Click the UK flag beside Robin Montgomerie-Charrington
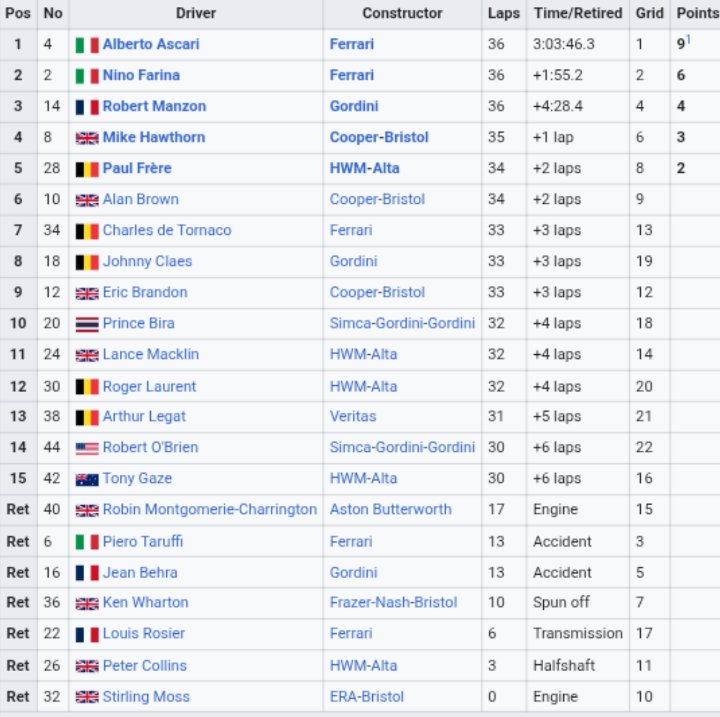Viewport: 720px width, 717px height. click(87, 510)
